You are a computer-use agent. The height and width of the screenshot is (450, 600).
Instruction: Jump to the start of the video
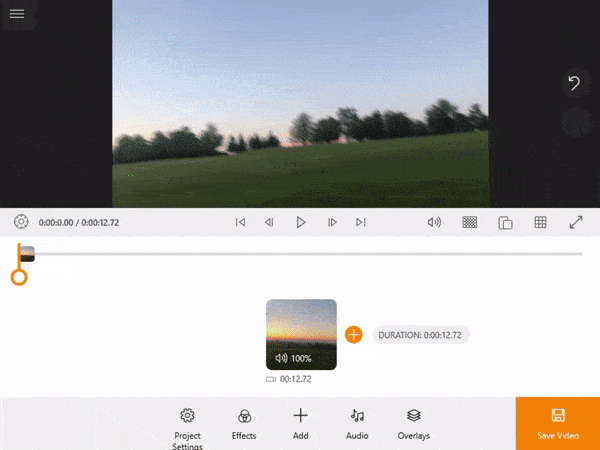(x=240, y=222)
